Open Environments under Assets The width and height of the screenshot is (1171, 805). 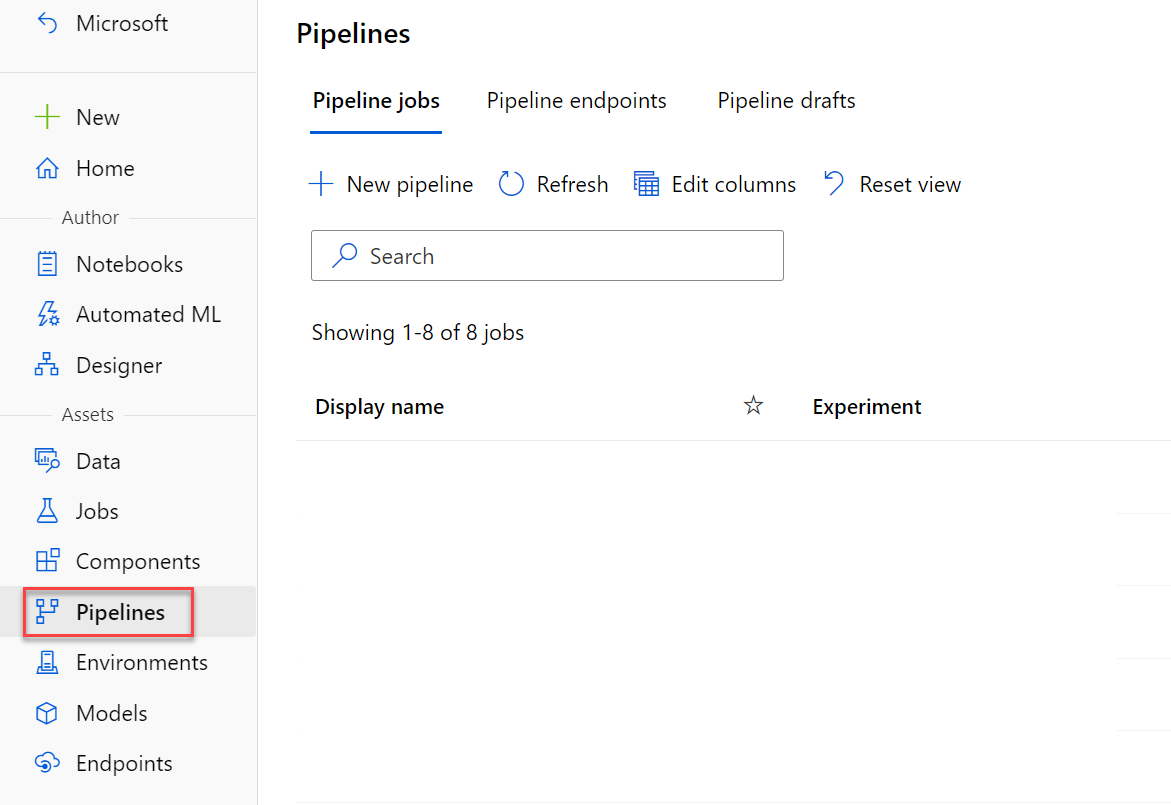[142, 662]
